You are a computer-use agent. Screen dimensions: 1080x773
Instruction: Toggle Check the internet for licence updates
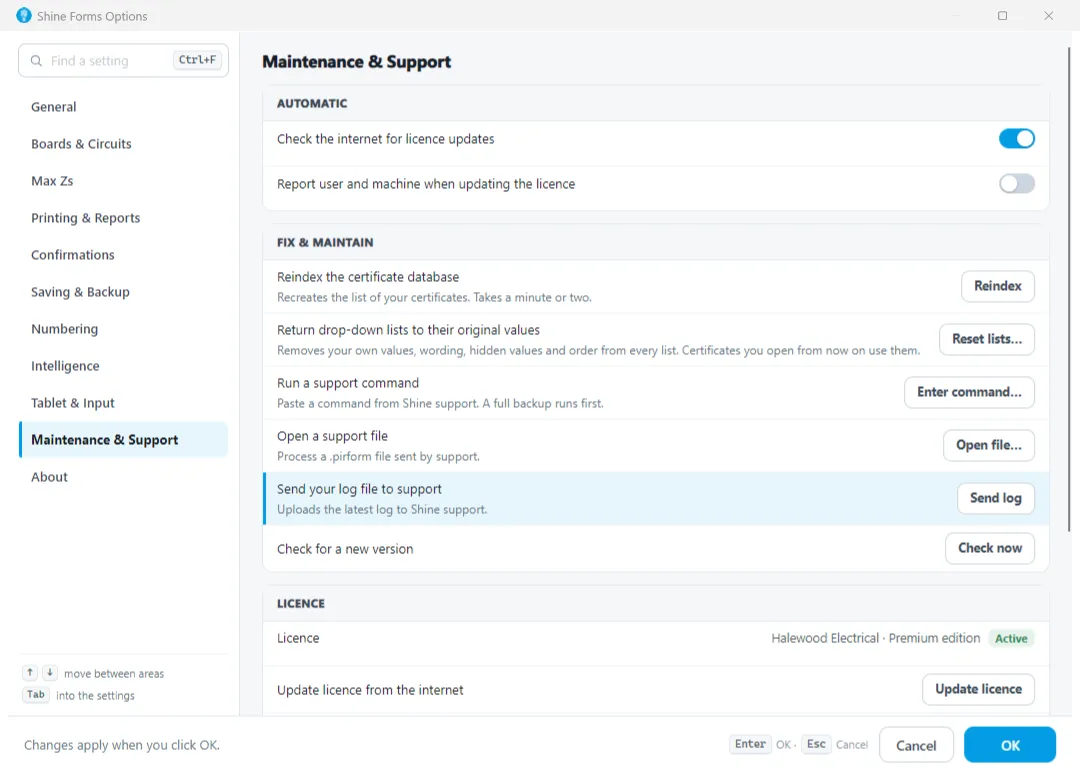1017,138
